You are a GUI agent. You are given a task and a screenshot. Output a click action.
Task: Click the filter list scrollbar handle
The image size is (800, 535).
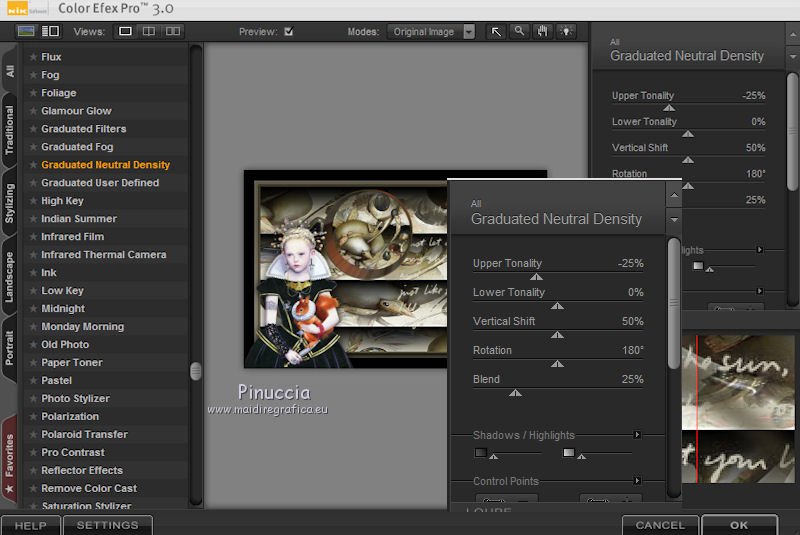(x=195, y=370)
